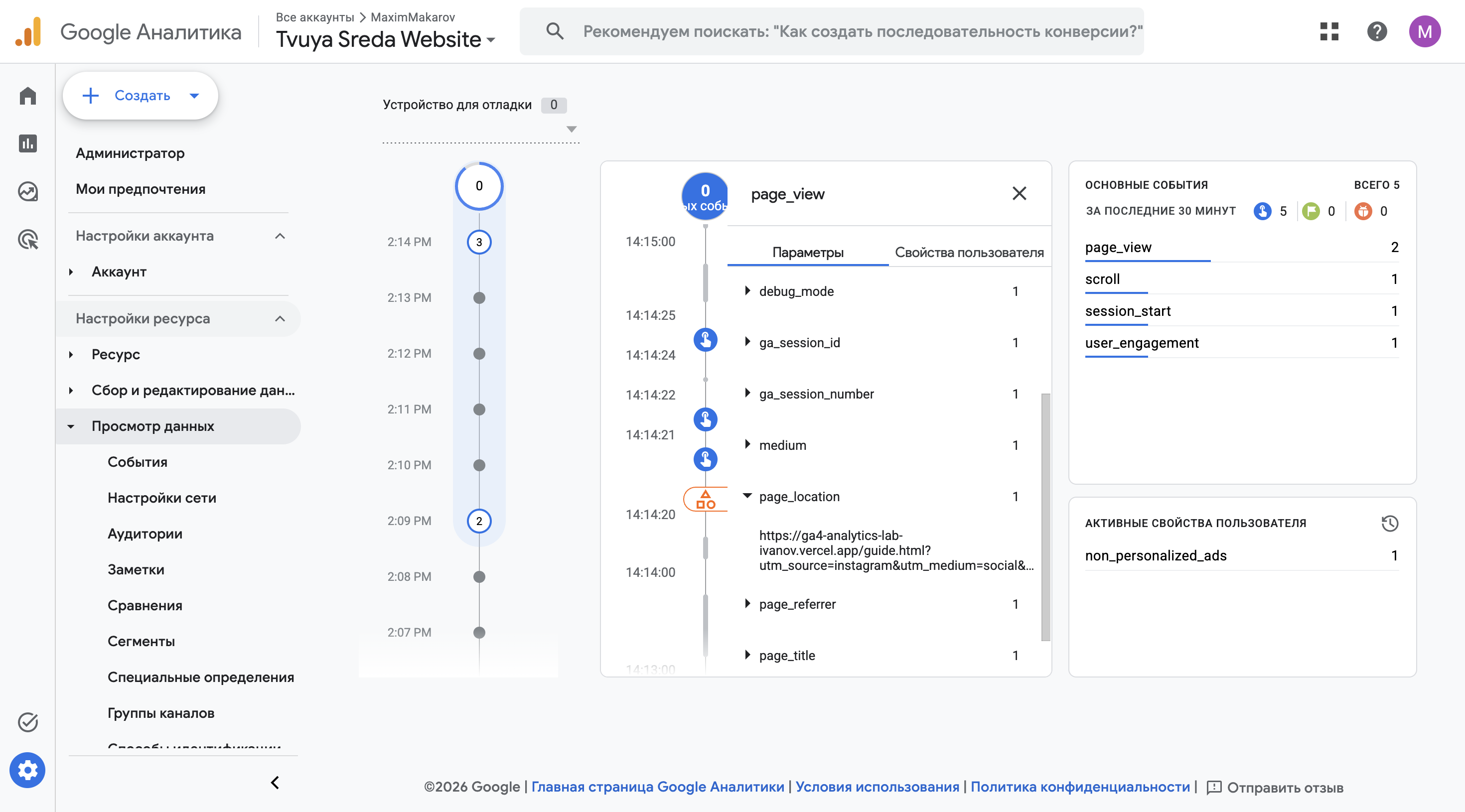Open События in sidebar menu
Screen dimensions: 1465x812
coord(138,462)
